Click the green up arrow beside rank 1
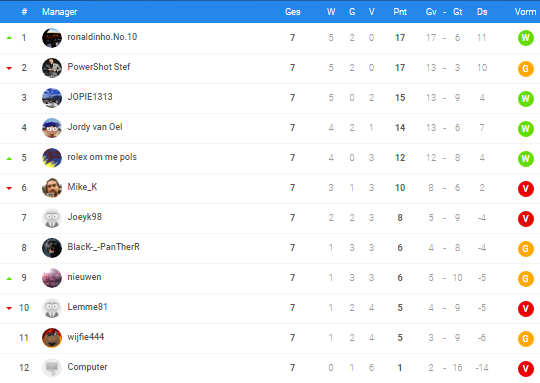The height and width of the screenshot is (383, 540). point(9,38)
